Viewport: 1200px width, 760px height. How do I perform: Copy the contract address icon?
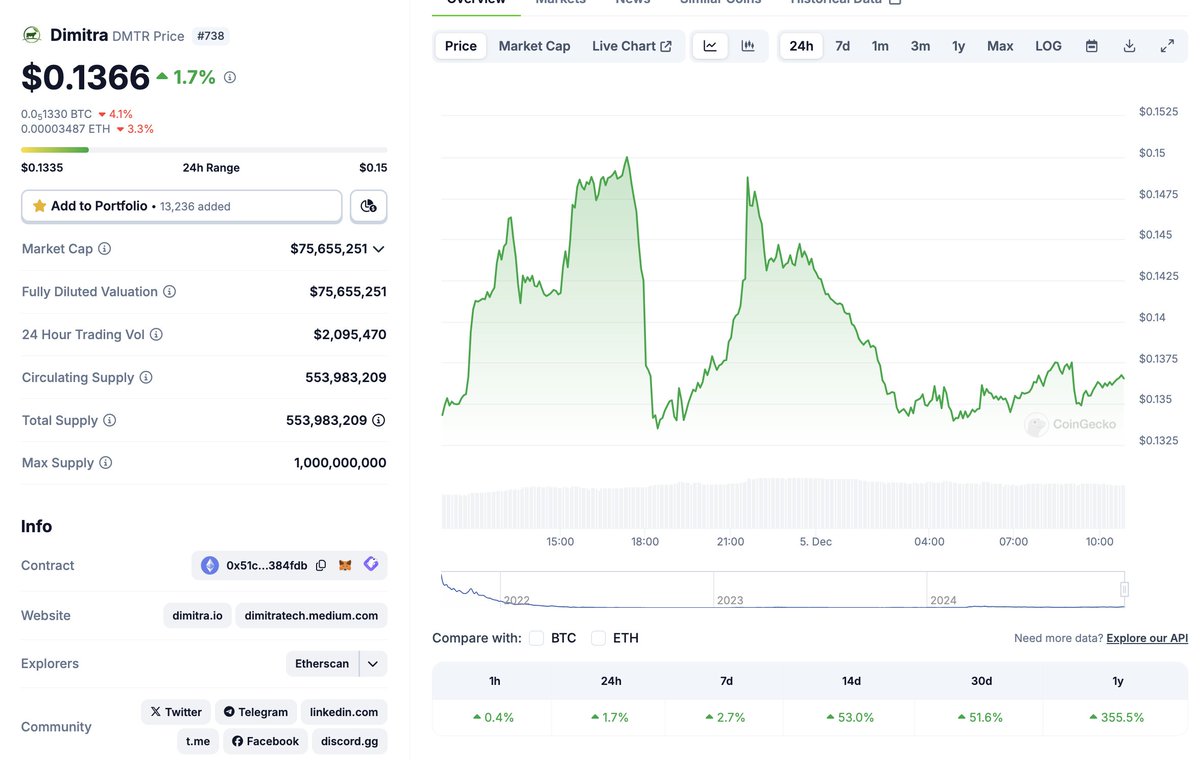[321, 566]
